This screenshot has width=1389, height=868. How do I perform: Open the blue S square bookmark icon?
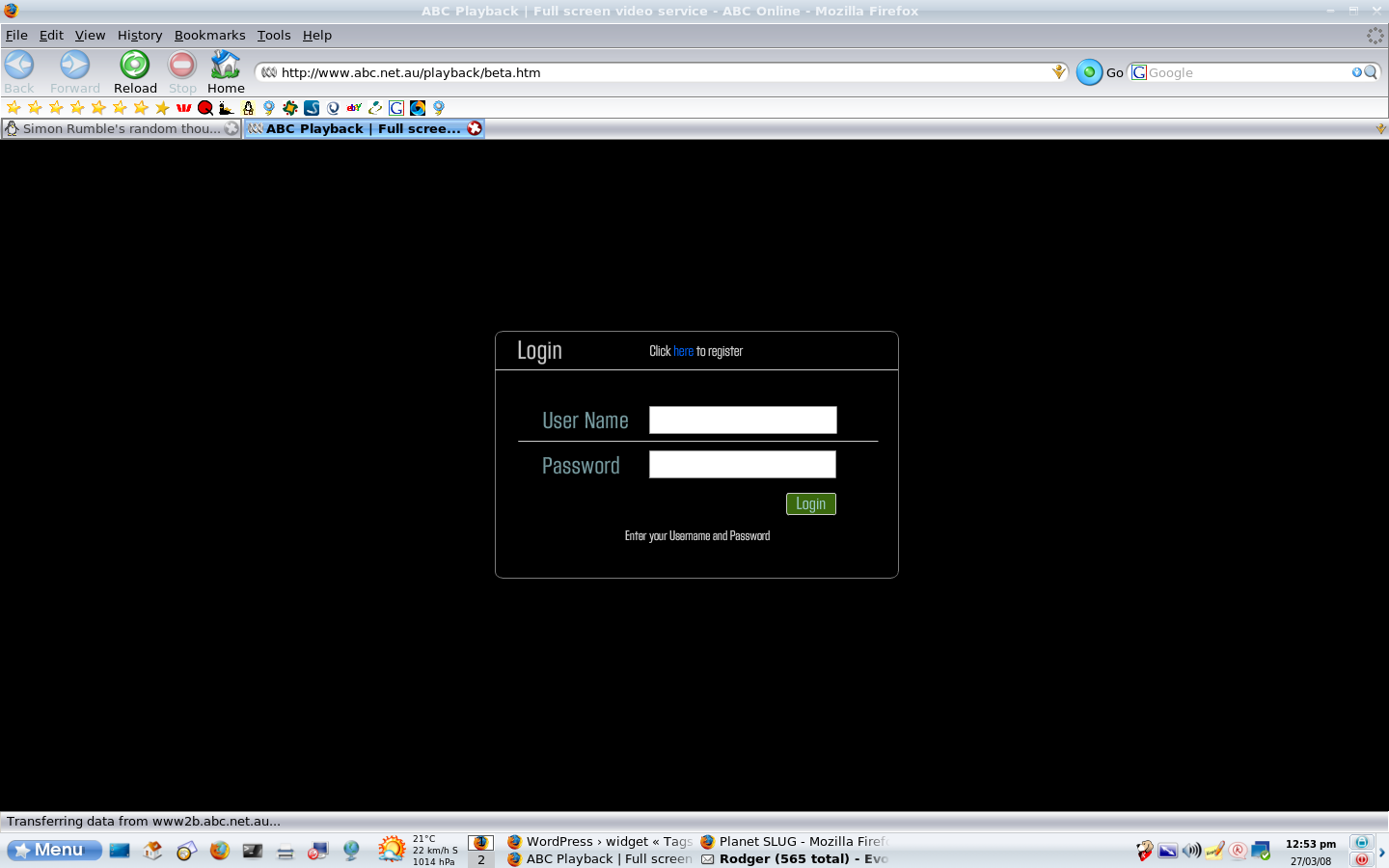click(312, 108)
